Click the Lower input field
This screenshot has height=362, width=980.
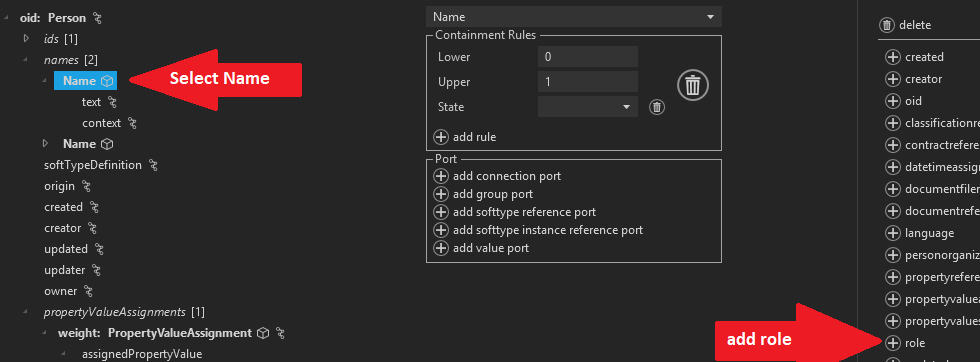point(588,57)
